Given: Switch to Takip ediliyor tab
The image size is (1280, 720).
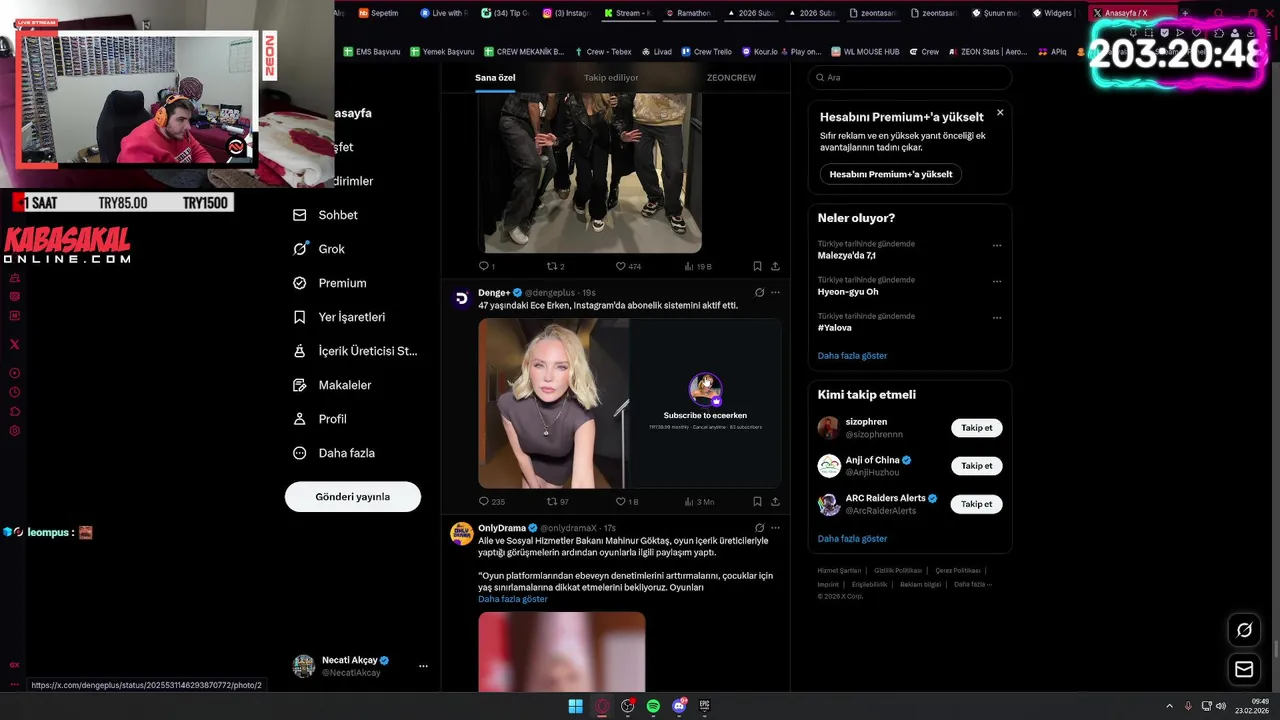Looking at the screenshot, I should coord(611,78).
